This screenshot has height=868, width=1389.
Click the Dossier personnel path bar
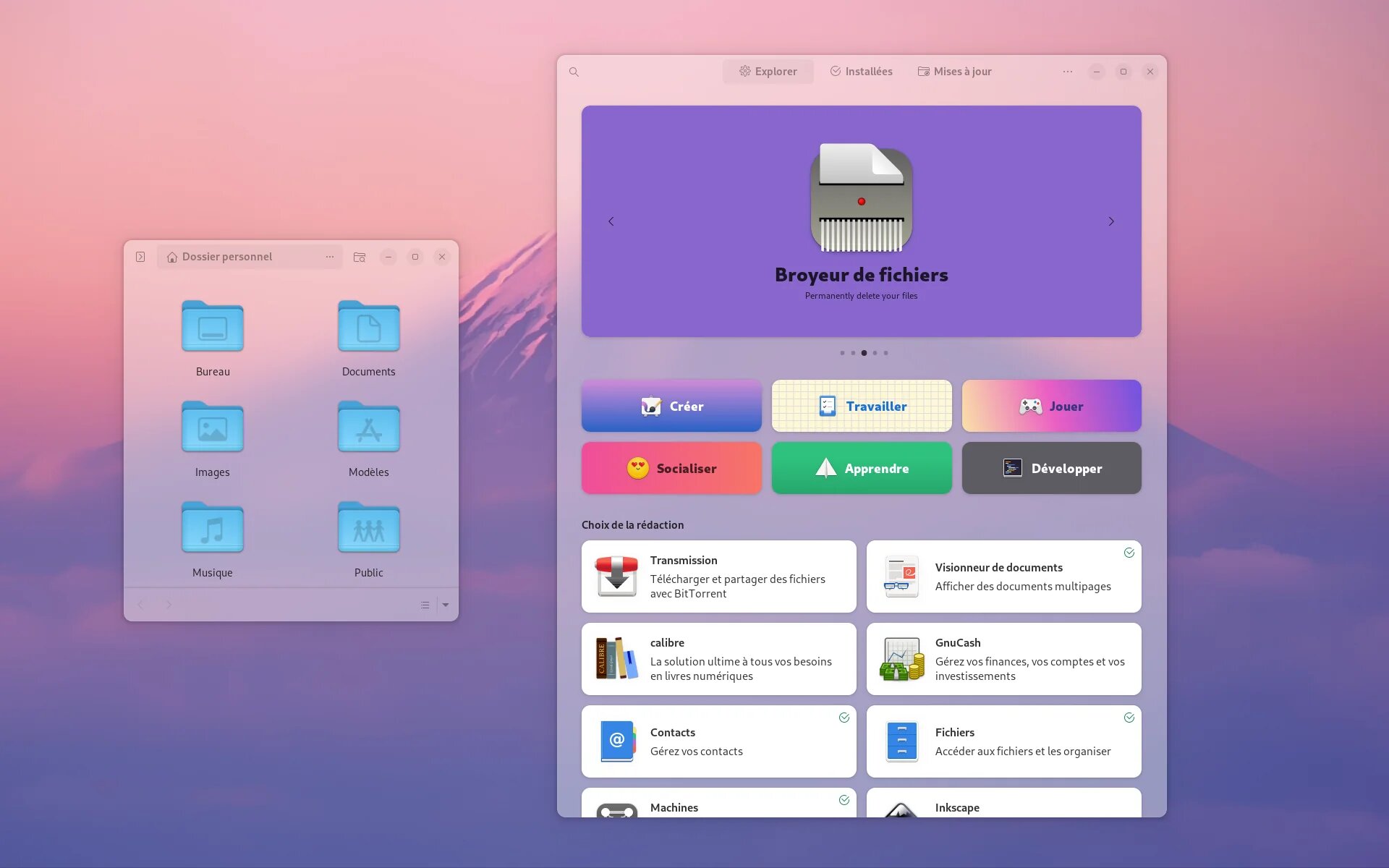tap(239, 257)
